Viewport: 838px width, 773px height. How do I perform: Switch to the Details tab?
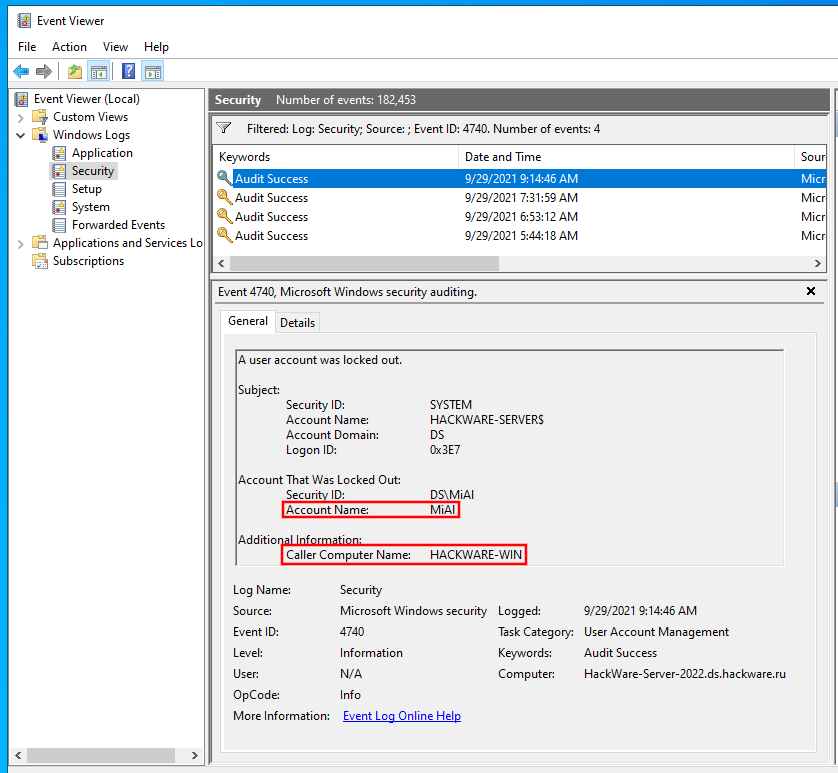297,322
